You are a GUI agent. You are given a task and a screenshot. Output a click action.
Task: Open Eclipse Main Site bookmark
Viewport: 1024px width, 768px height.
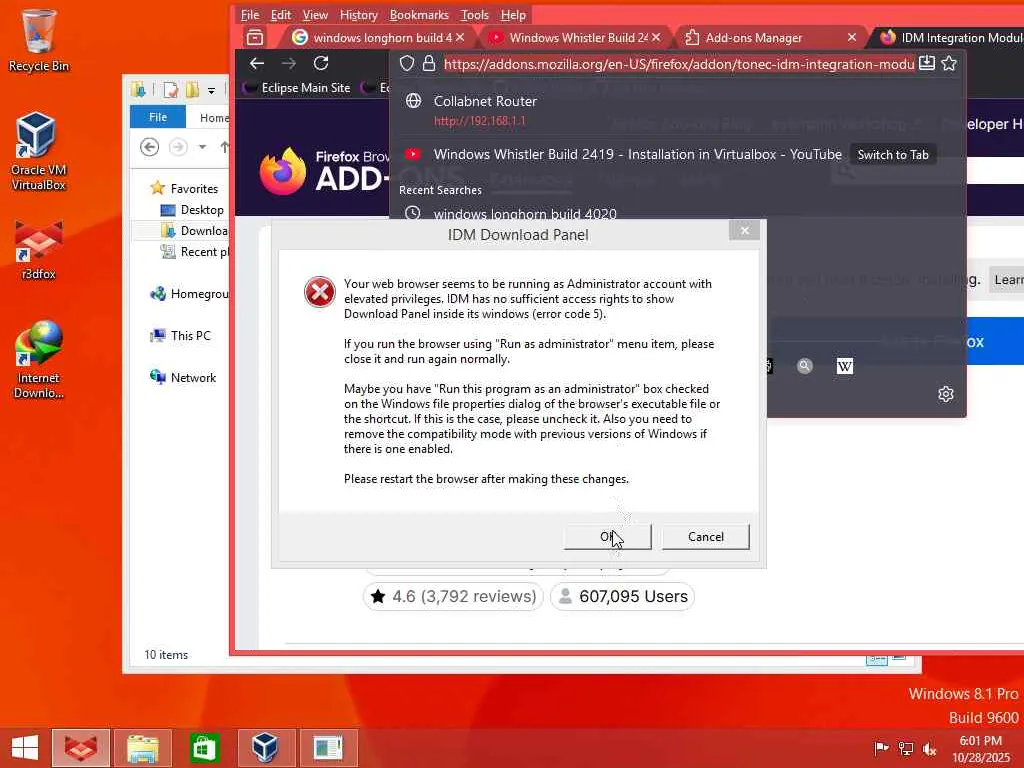tap(297, 88)
